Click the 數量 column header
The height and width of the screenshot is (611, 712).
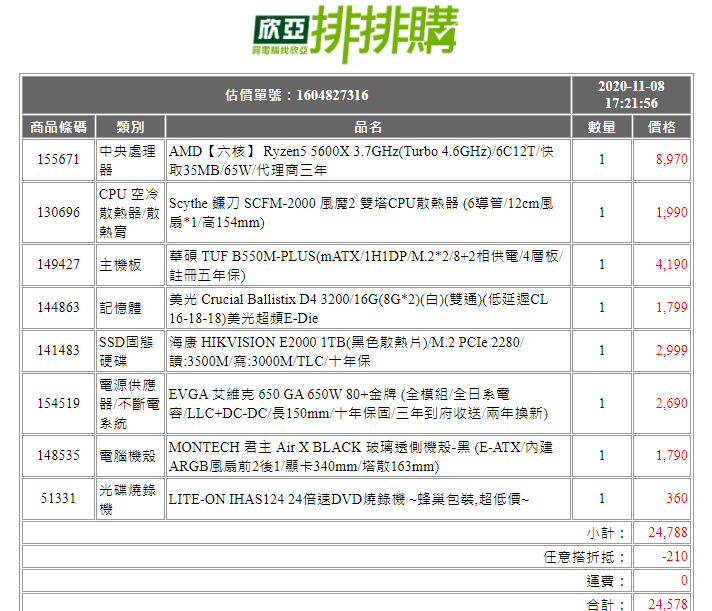tap(602, 127)
